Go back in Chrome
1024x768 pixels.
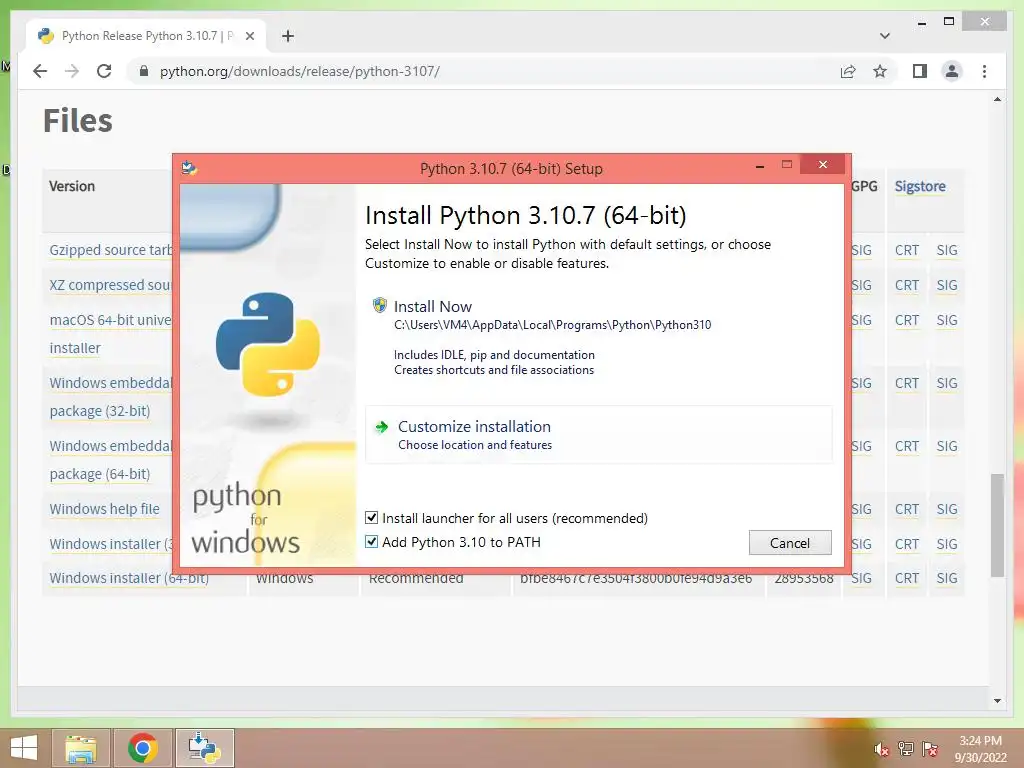[40, 71]
